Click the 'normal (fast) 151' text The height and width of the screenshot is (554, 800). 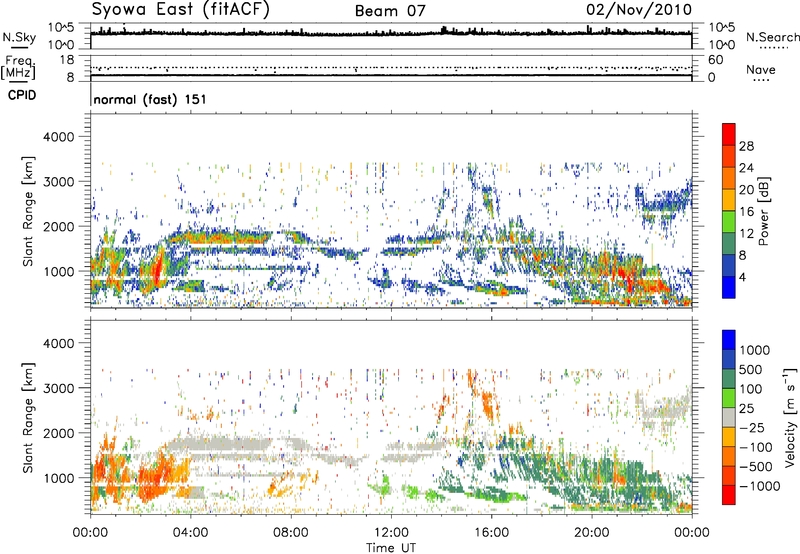[150, 99]
